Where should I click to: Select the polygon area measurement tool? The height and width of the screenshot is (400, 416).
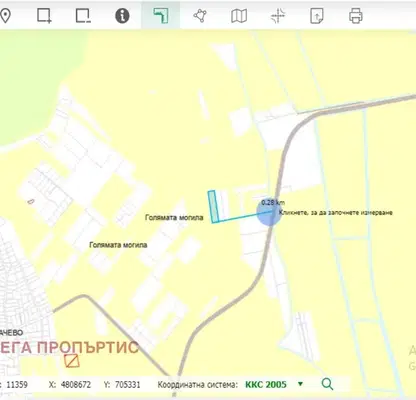coord(200,16)
